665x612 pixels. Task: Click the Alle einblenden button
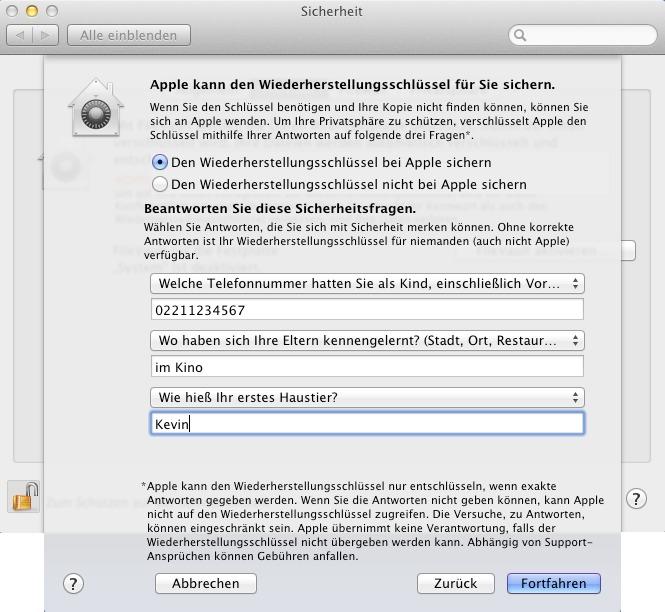point(129,35)
